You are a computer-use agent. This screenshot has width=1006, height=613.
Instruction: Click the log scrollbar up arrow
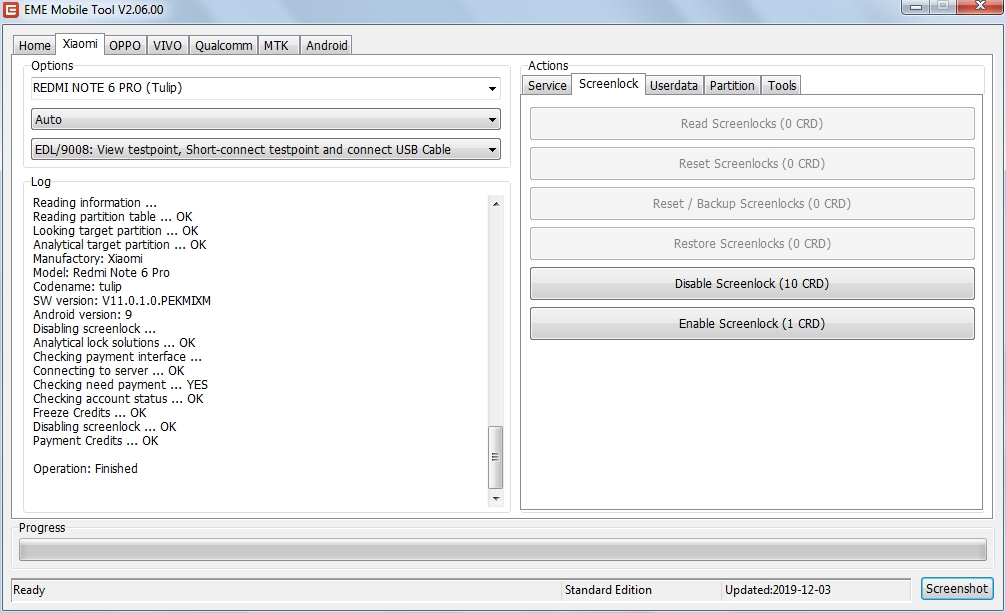click(496, 203)
